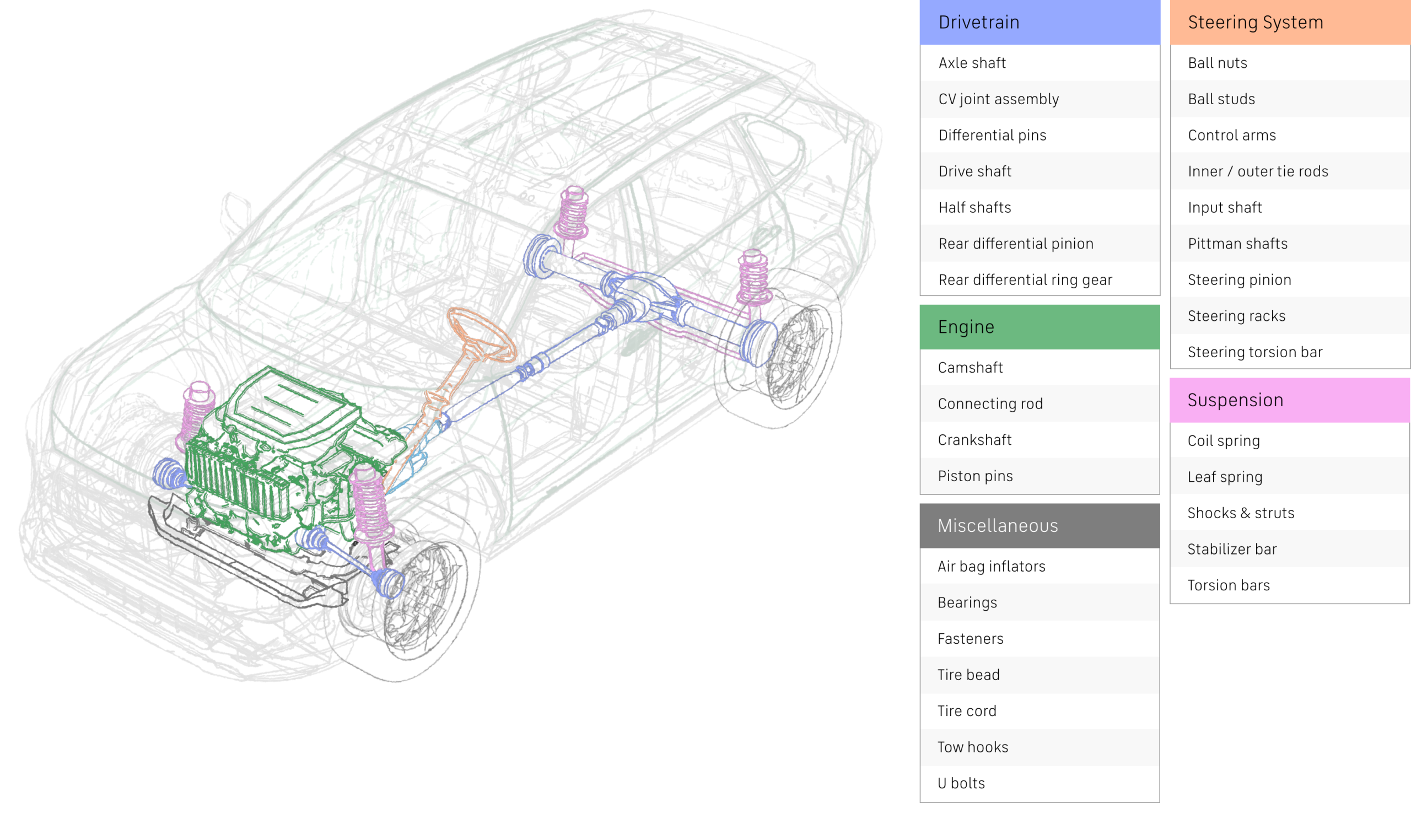Click the Torsion bars entry
This screenshot has width=1411, height=840.
click(x=1290, y=586)
